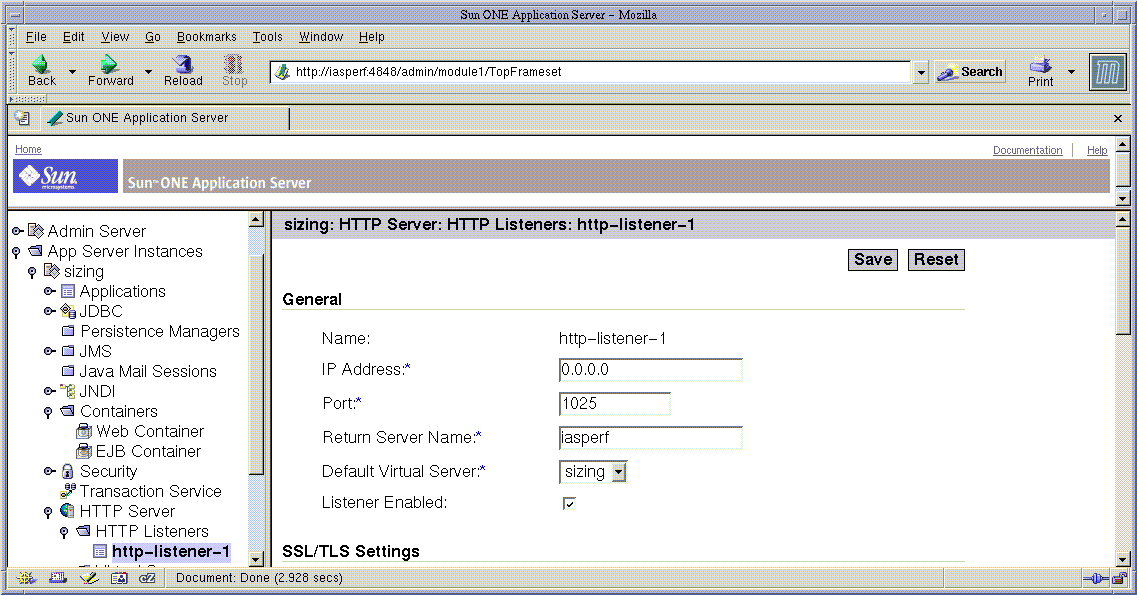Open the Bookmarks menu

(x=207, y=37)
